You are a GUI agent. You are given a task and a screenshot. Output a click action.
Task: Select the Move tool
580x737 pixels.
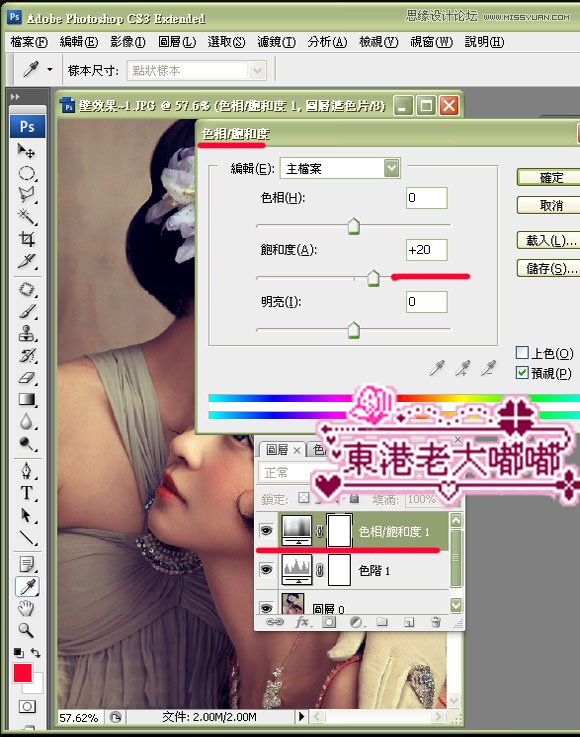pos(26,151)
